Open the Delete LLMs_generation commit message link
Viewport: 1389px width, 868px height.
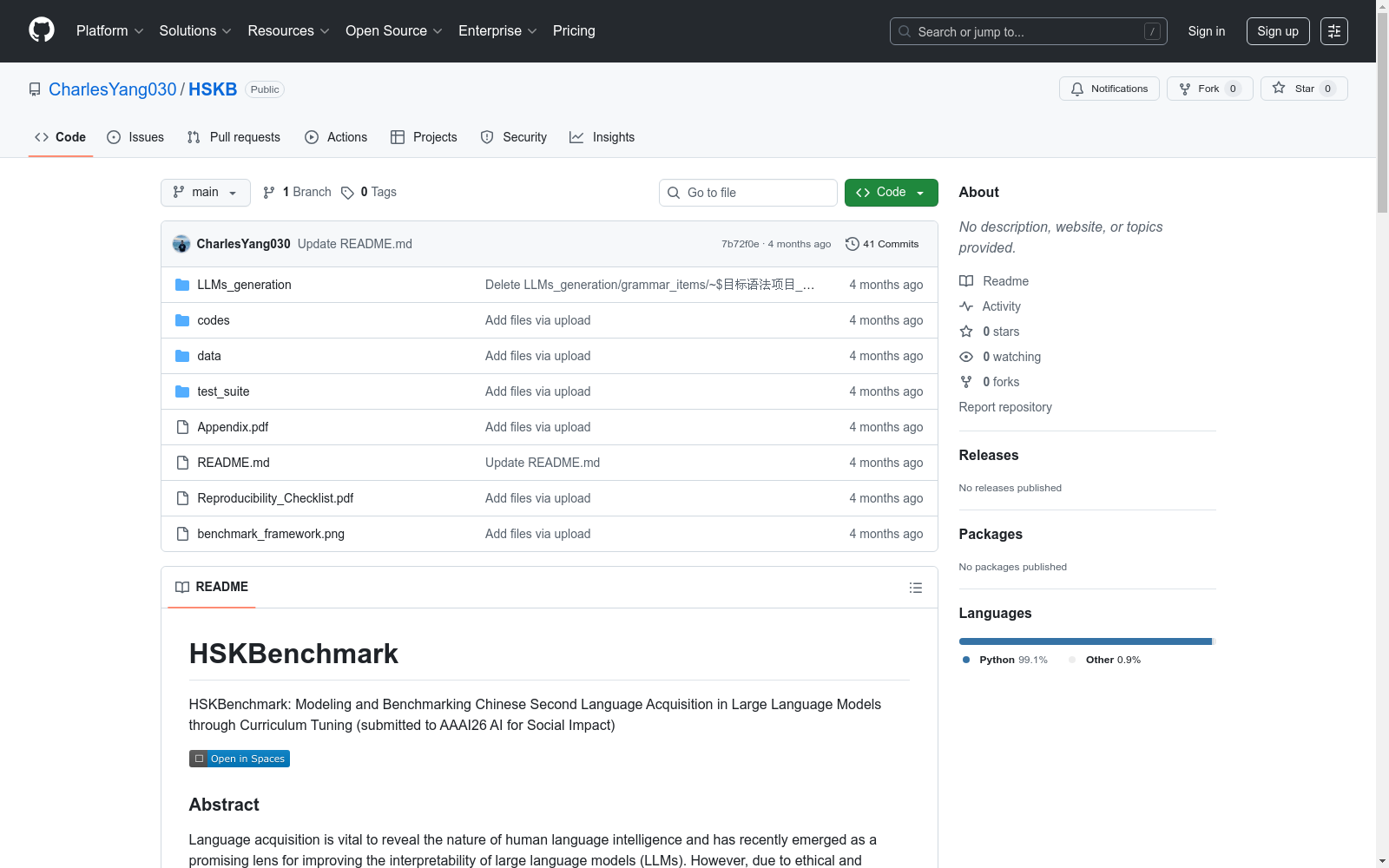(x=650, y=285)
